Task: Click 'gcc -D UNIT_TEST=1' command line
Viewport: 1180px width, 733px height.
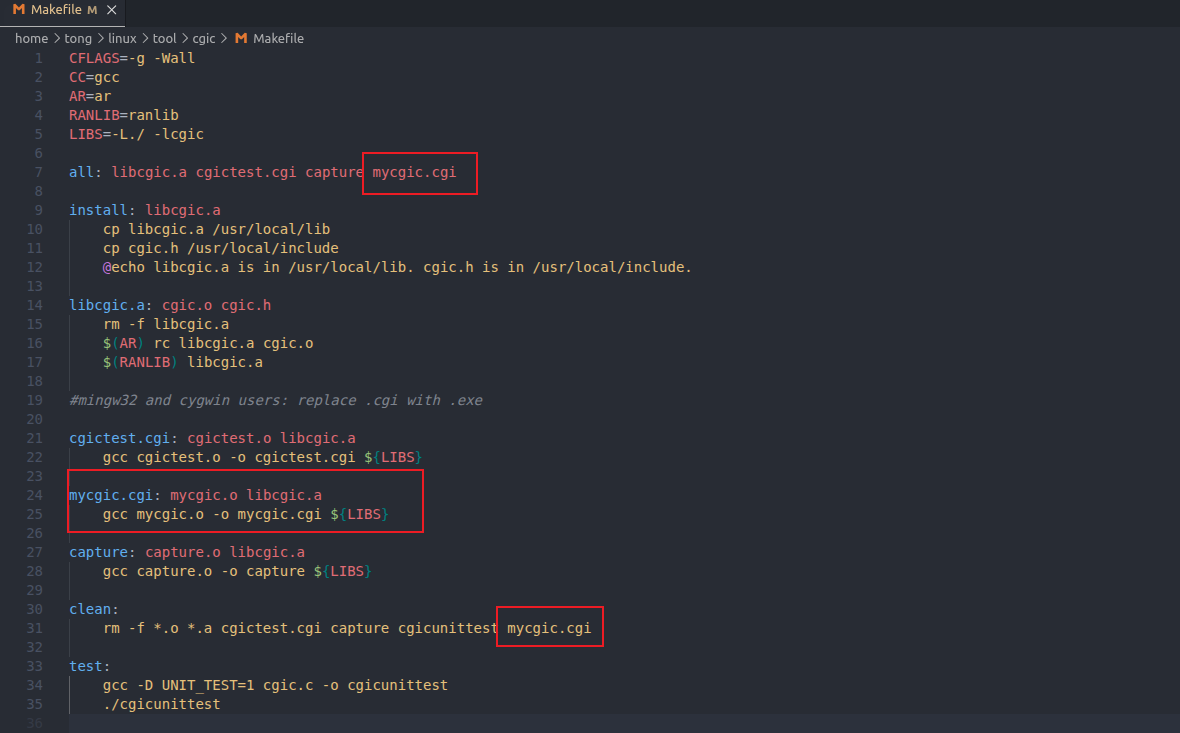Action: [x=275, y=686]
